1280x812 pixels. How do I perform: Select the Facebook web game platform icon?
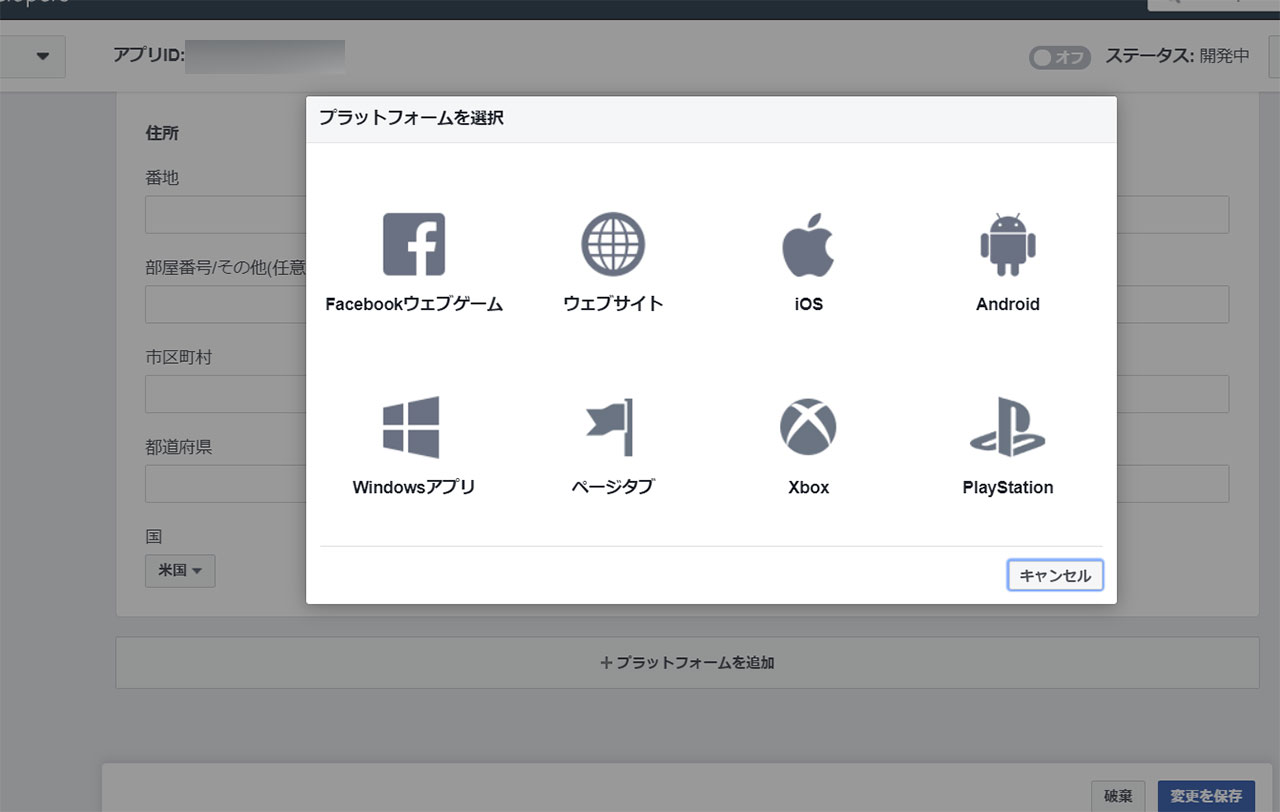[x=414, y=244]
